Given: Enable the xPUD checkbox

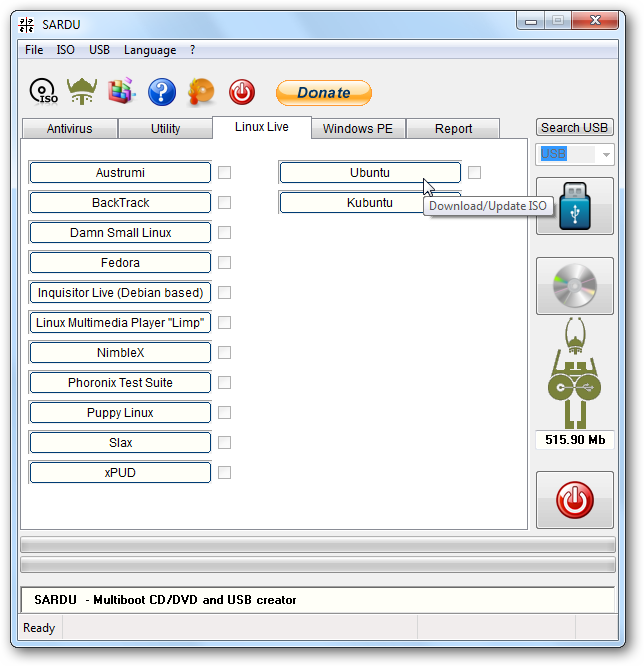Looking at the screenshot, I should point(224,473).
